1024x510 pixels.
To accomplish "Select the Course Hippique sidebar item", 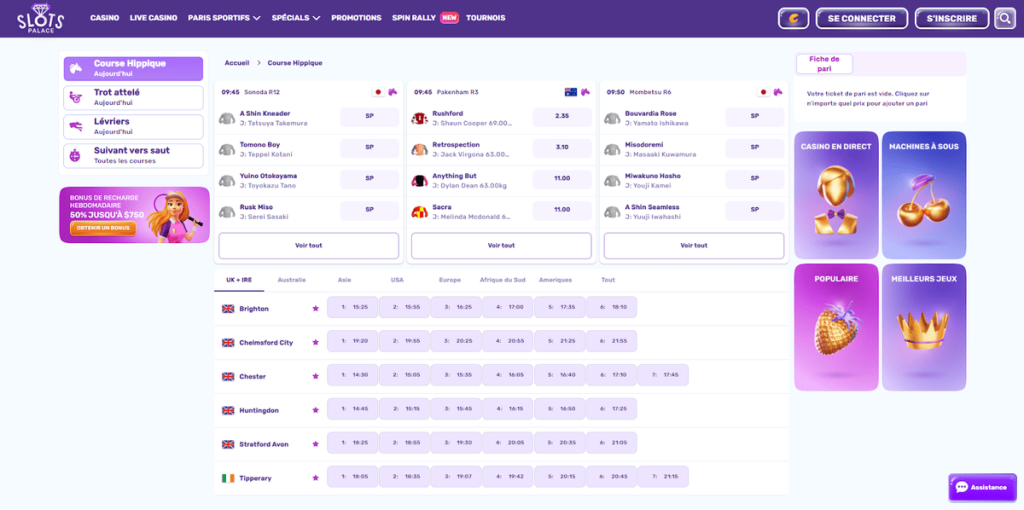I will click(133, 69).
